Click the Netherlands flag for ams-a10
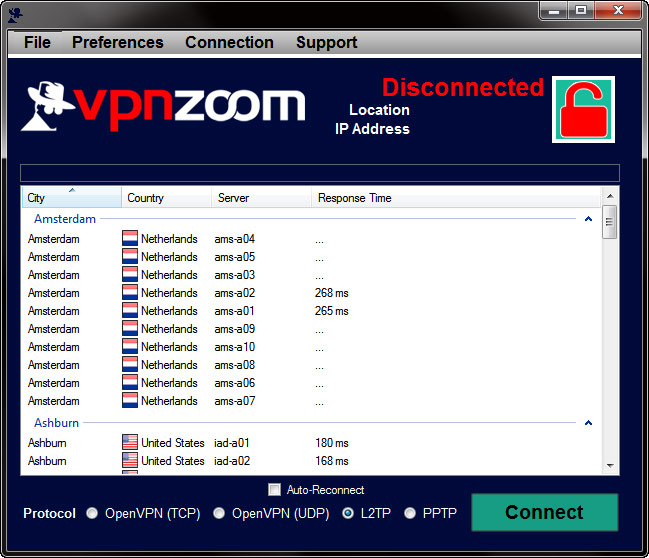Viewport: 649px width, 558px height. pyautogui.click(x=130, y=346)
